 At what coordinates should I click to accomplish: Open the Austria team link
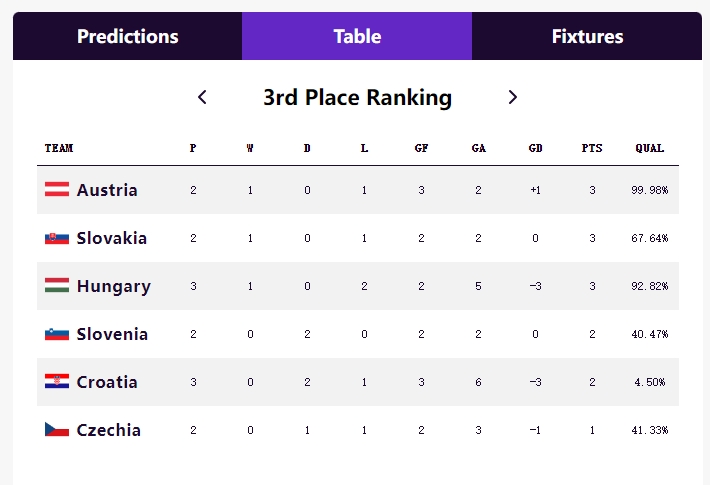(107, 190)
